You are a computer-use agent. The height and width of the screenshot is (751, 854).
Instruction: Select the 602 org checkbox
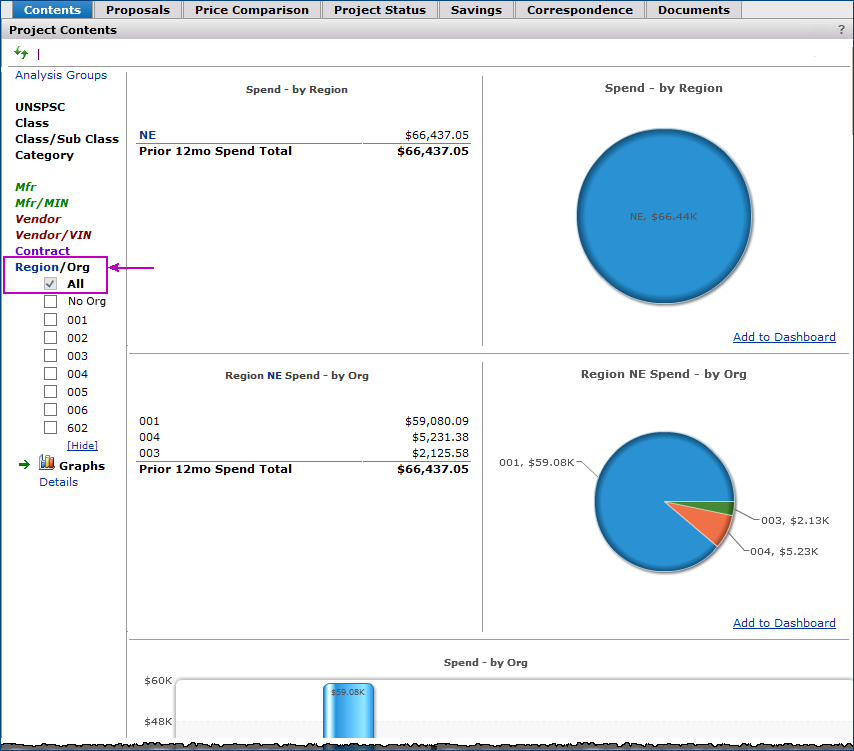click(x=50, y=428)
